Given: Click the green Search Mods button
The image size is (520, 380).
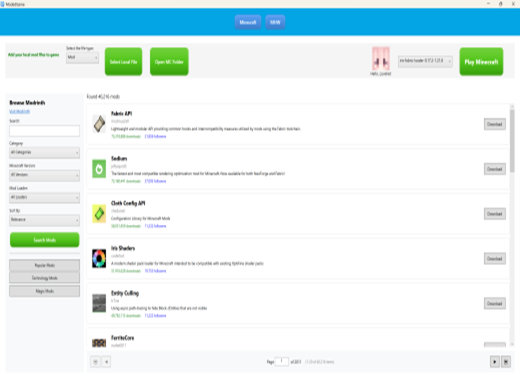Looking at the screenshot, I should (x=45, y=240).
